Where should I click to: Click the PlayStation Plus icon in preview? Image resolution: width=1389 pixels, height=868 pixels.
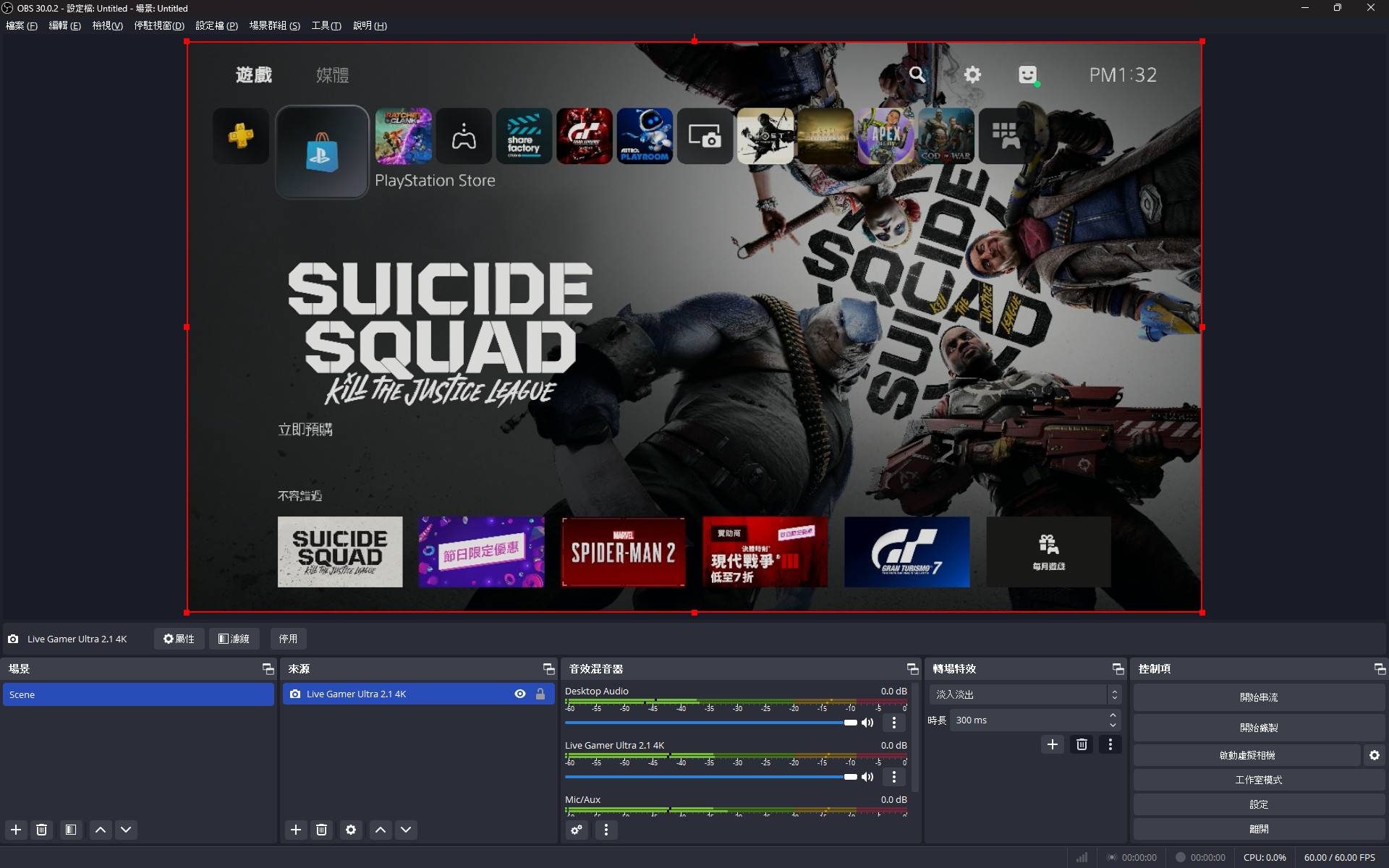[x=241, y=136]
